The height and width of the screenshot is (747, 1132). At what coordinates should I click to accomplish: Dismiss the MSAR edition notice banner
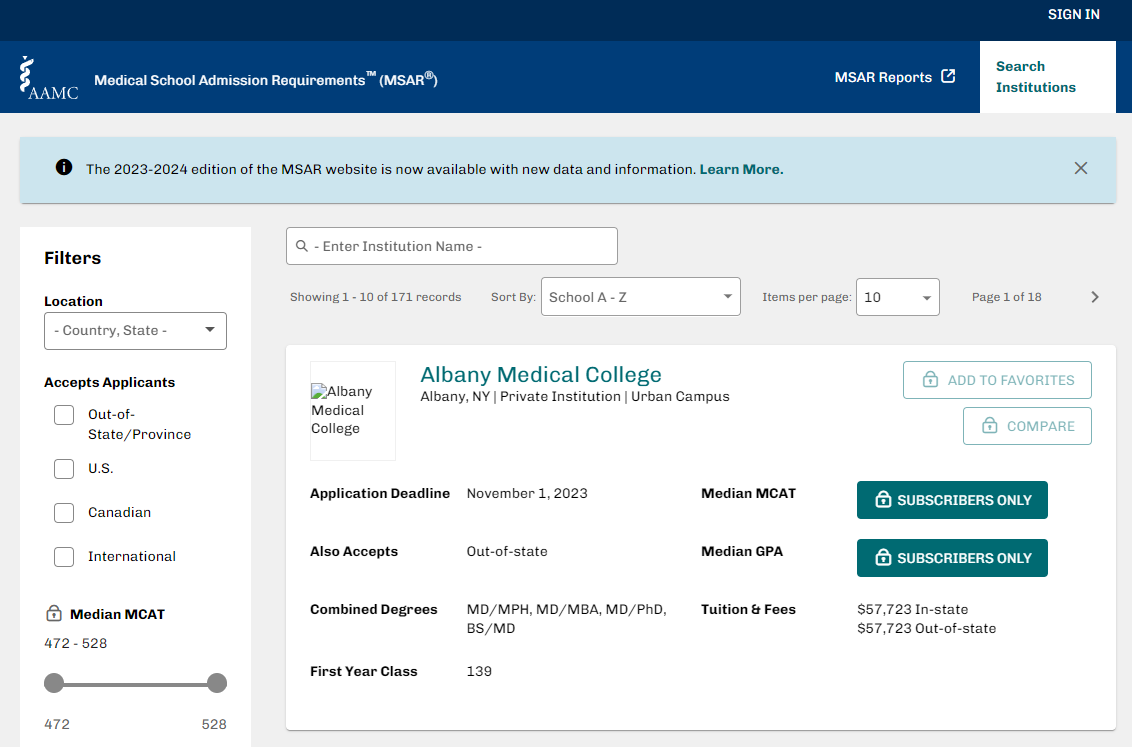[x=1081, y=168]
